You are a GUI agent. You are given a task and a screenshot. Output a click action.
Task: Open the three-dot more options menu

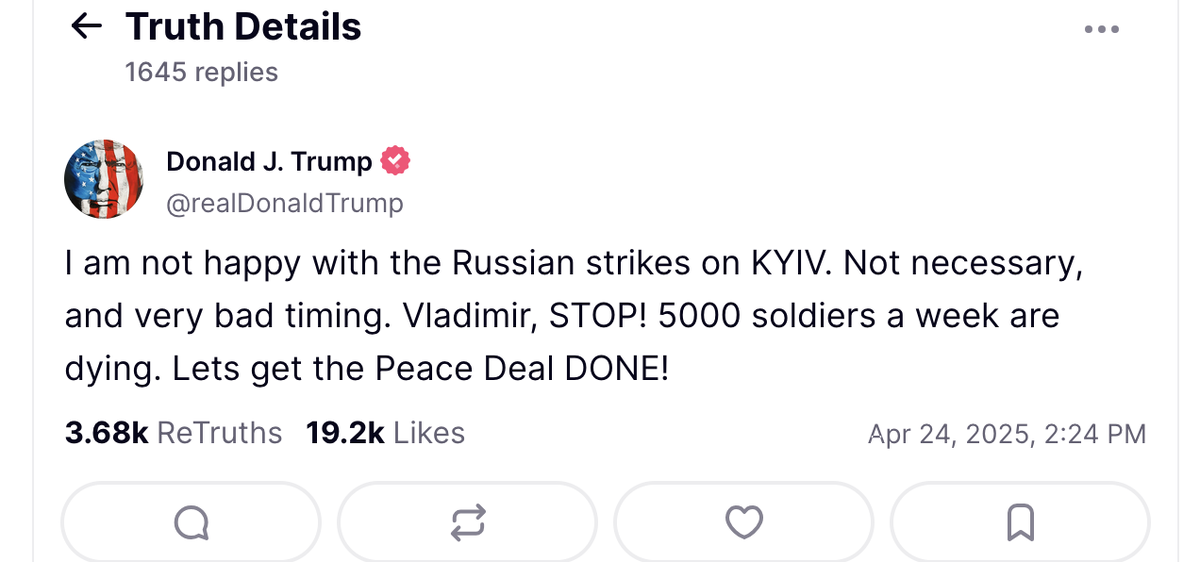tap(1101, 29)
